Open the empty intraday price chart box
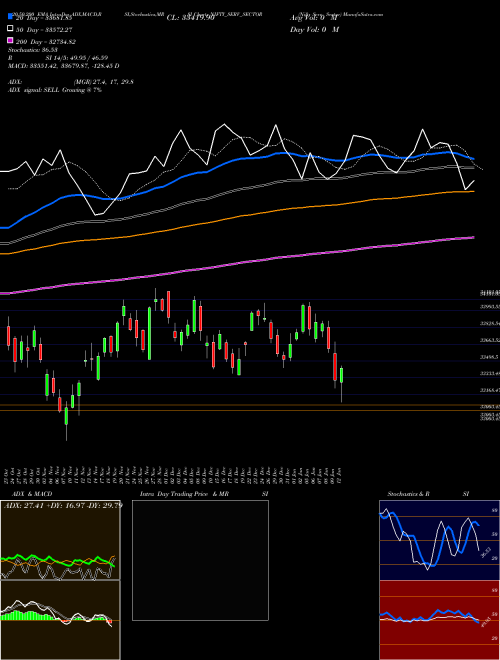This screenshot has width=500, height=660. pos(200,560)
